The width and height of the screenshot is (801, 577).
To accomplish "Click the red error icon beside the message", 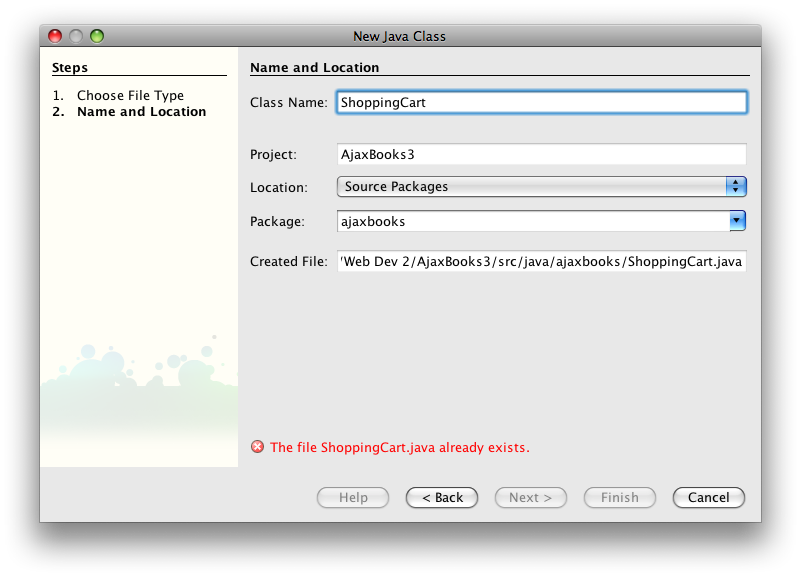I will click(257, 447).
